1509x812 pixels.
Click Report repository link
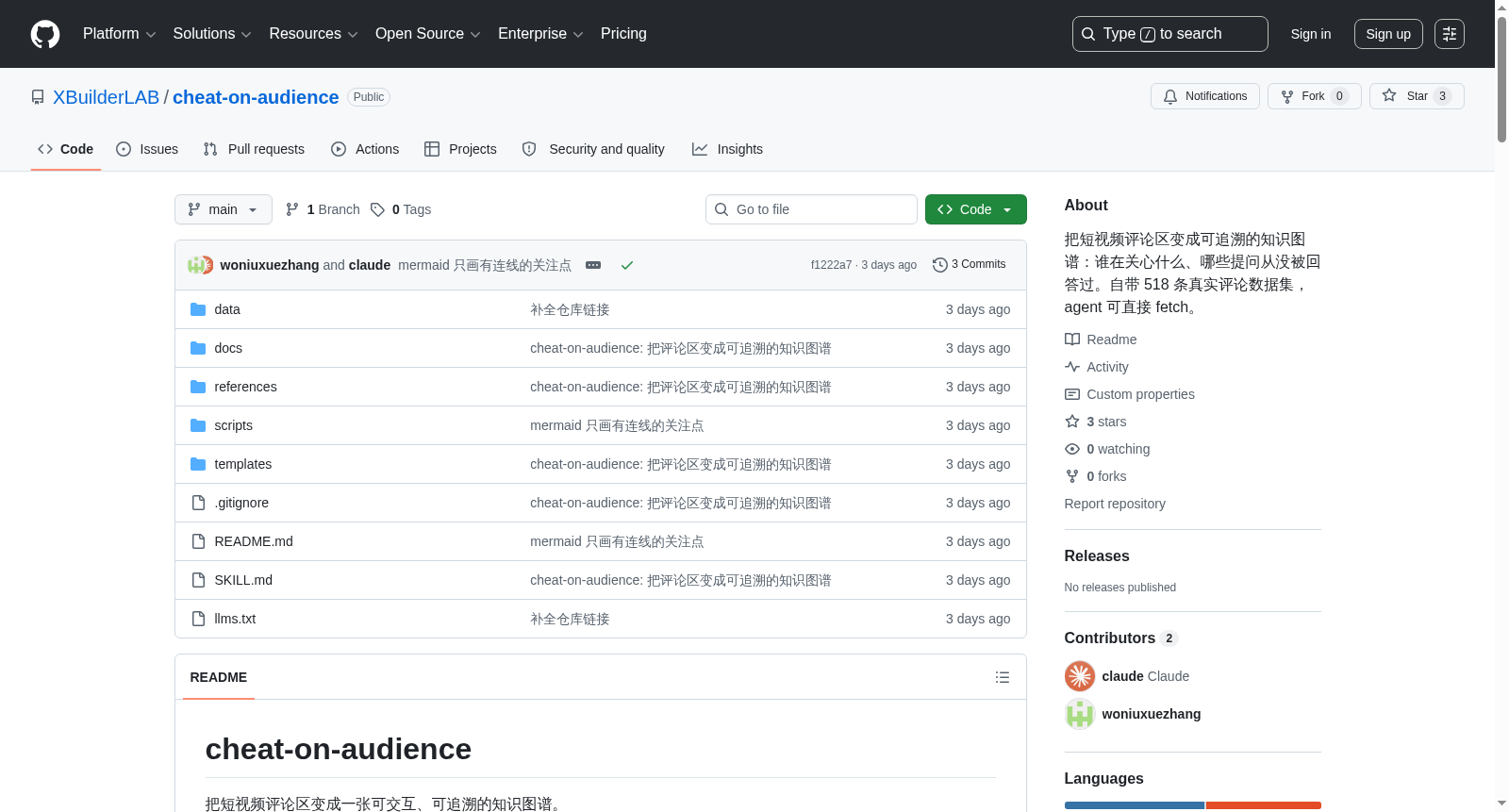click(x=1115, y=504)
